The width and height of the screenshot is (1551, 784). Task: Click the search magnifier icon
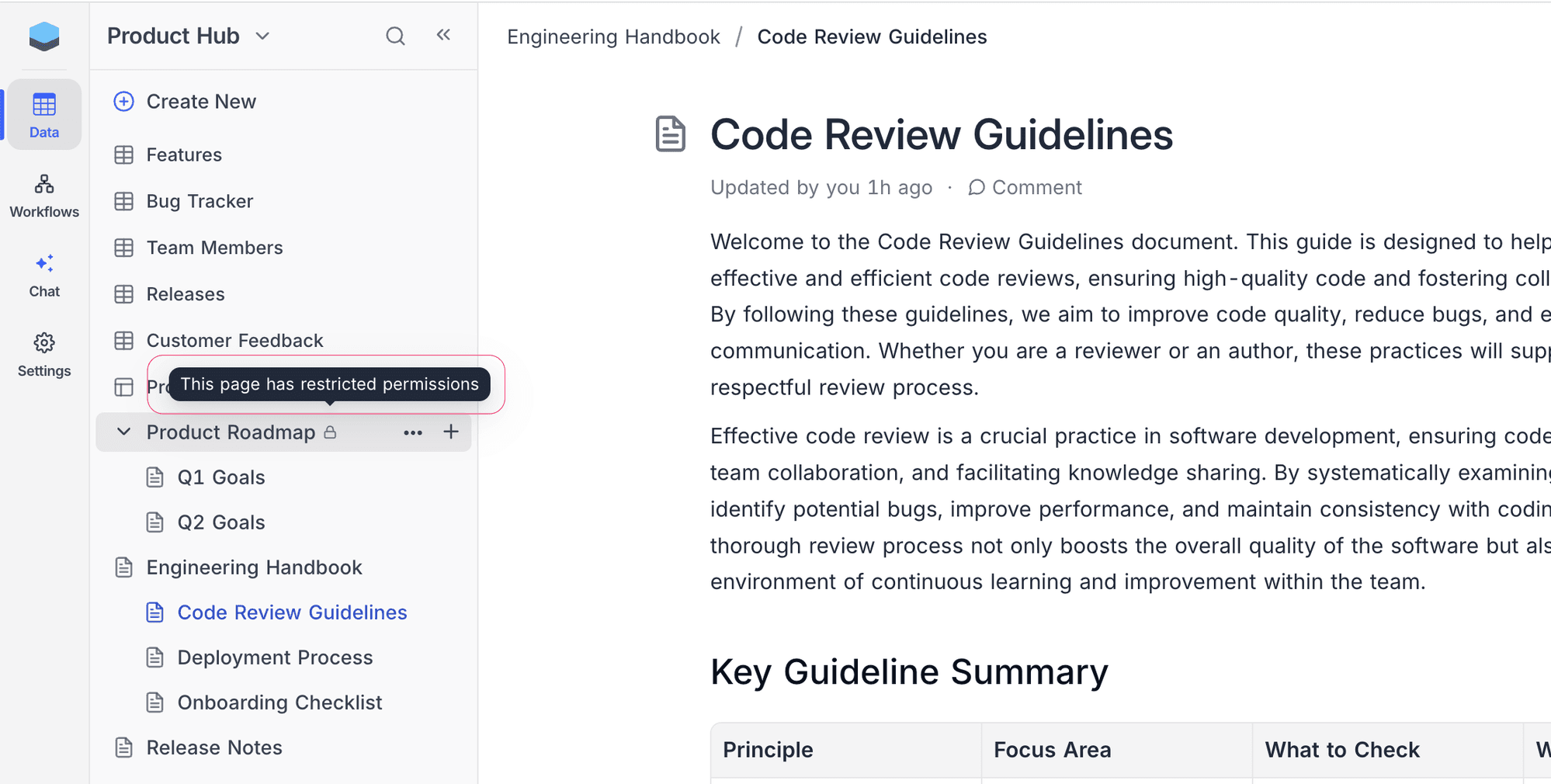pyautogui.click(x=395, y=36)
